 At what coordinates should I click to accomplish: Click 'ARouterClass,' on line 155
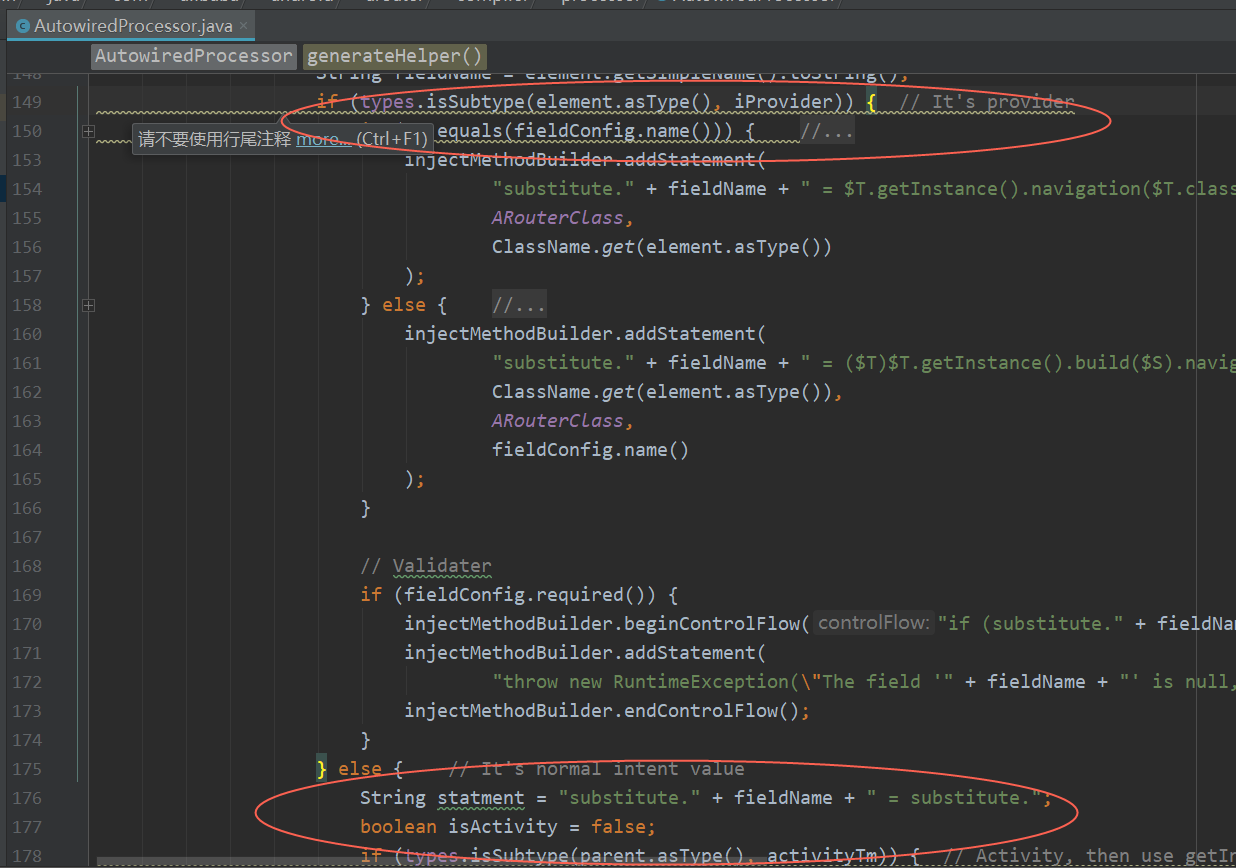(x=564, y=218)
